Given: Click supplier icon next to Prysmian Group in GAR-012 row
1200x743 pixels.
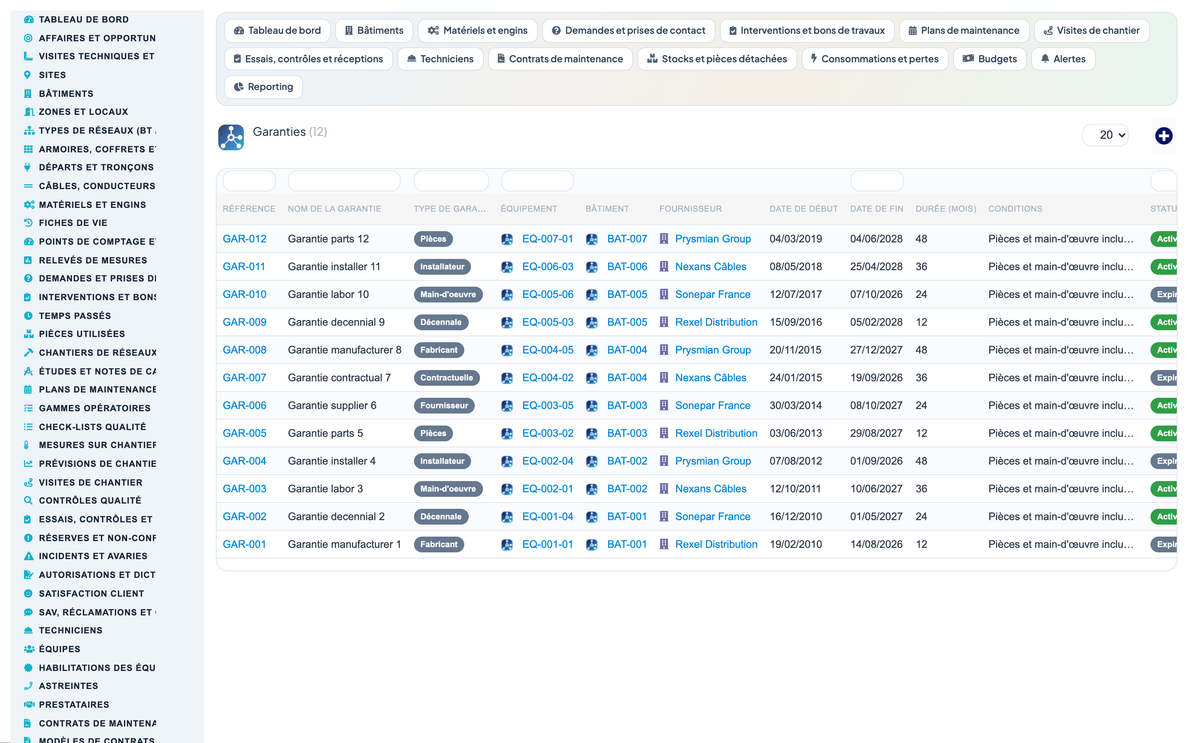Looking at the screenshot, I should pyautogui.click(x=664, y=239).
